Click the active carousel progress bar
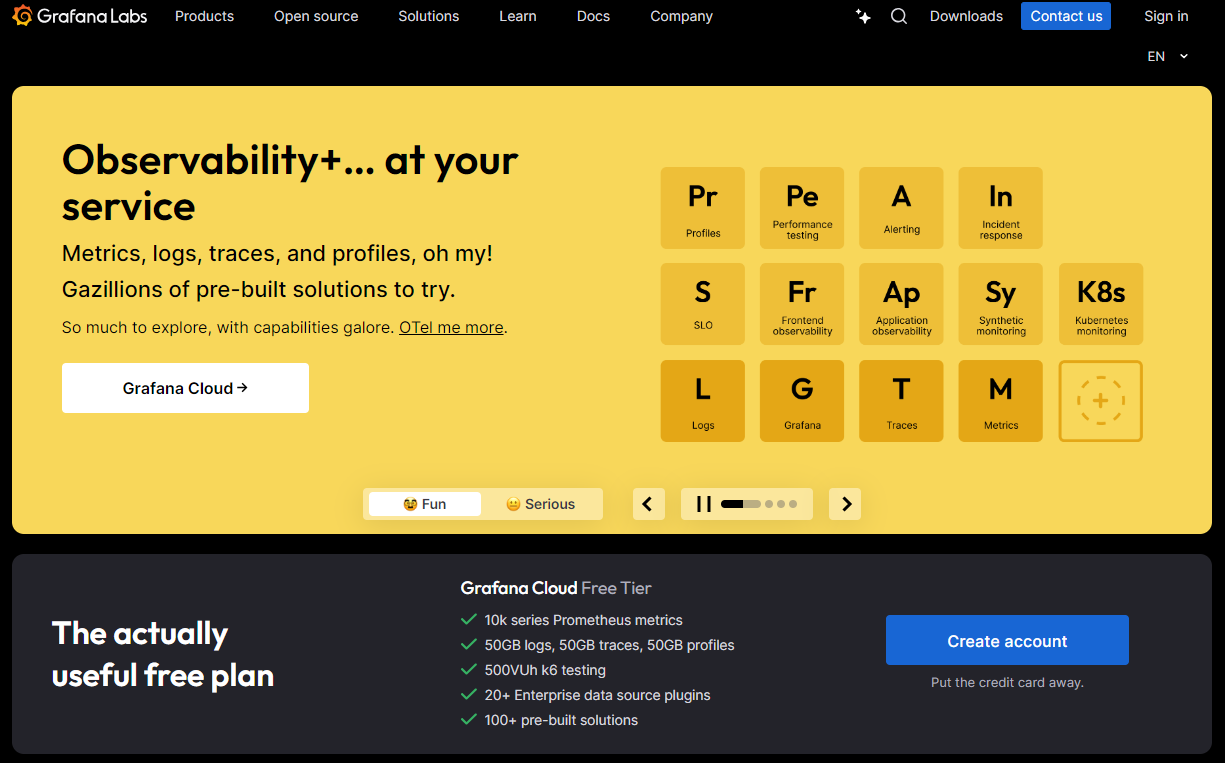The image size is (1225, 763). point(741,504)
